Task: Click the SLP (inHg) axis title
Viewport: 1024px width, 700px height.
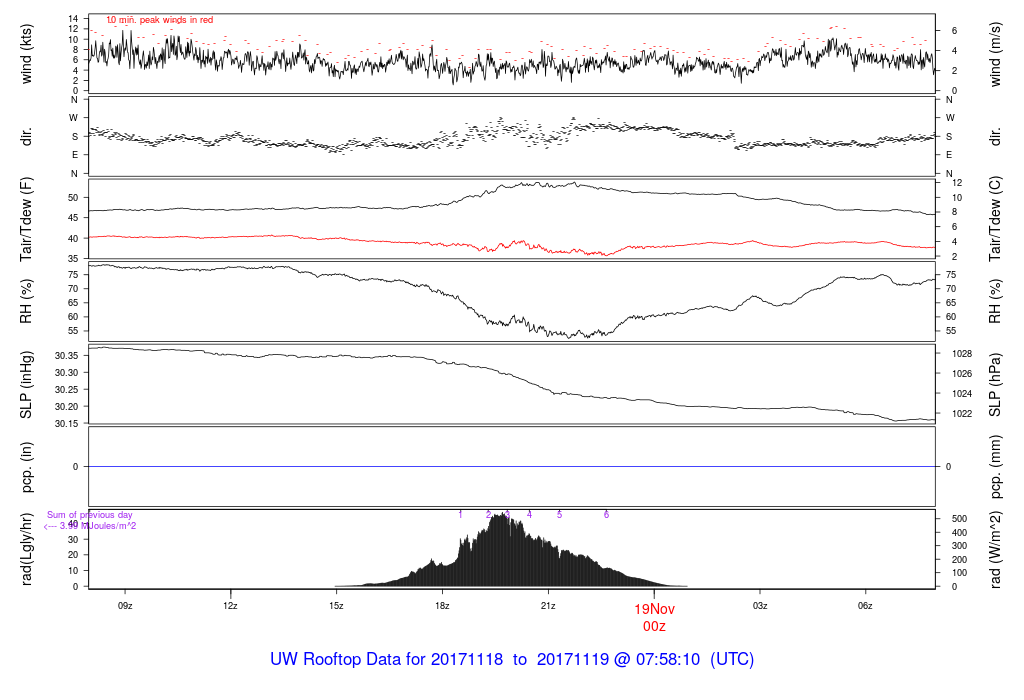Action: point(26,385)
